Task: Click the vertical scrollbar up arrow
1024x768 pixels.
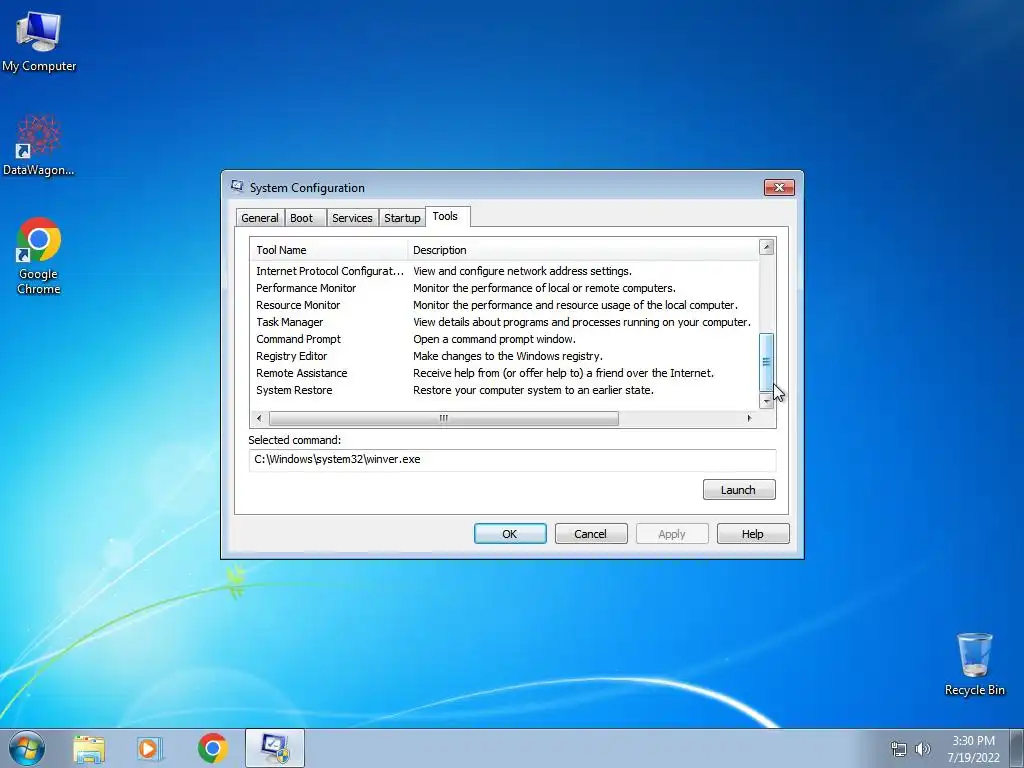Action: (x=767, y=247)
